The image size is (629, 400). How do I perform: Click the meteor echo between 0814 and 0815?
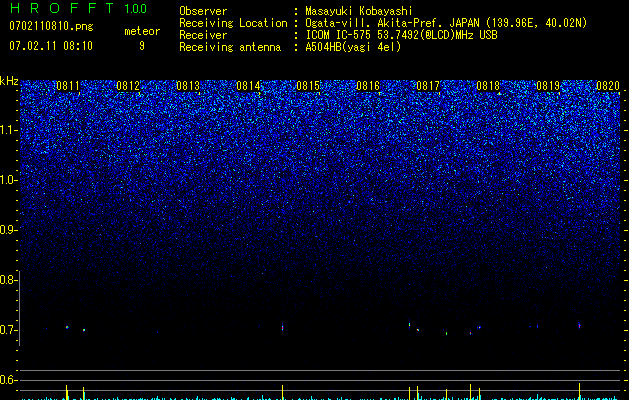282,327
